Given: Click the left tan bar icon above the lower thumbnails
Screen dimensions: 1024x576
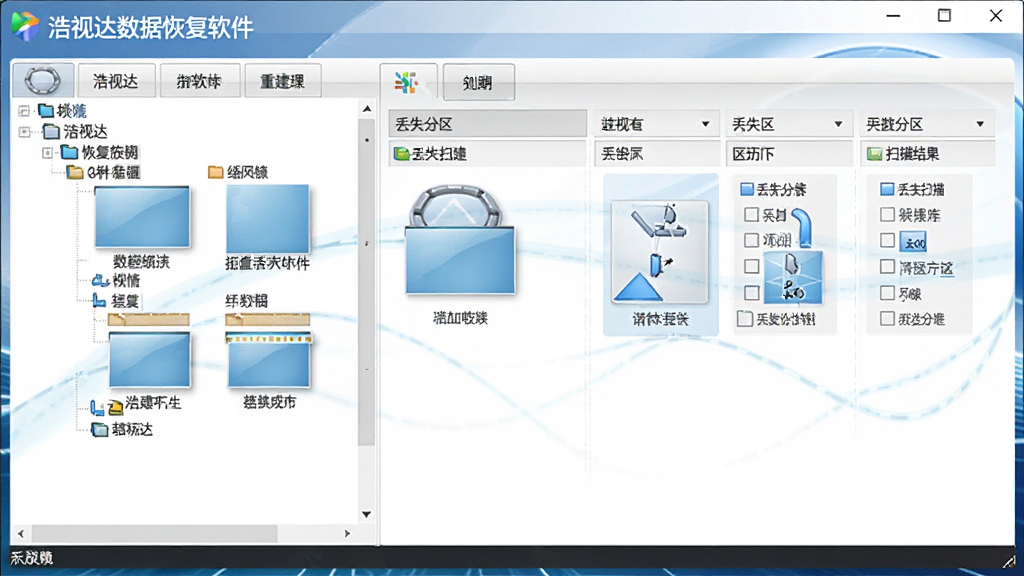Looking at the screenshot, I should [x=149, y=319].
